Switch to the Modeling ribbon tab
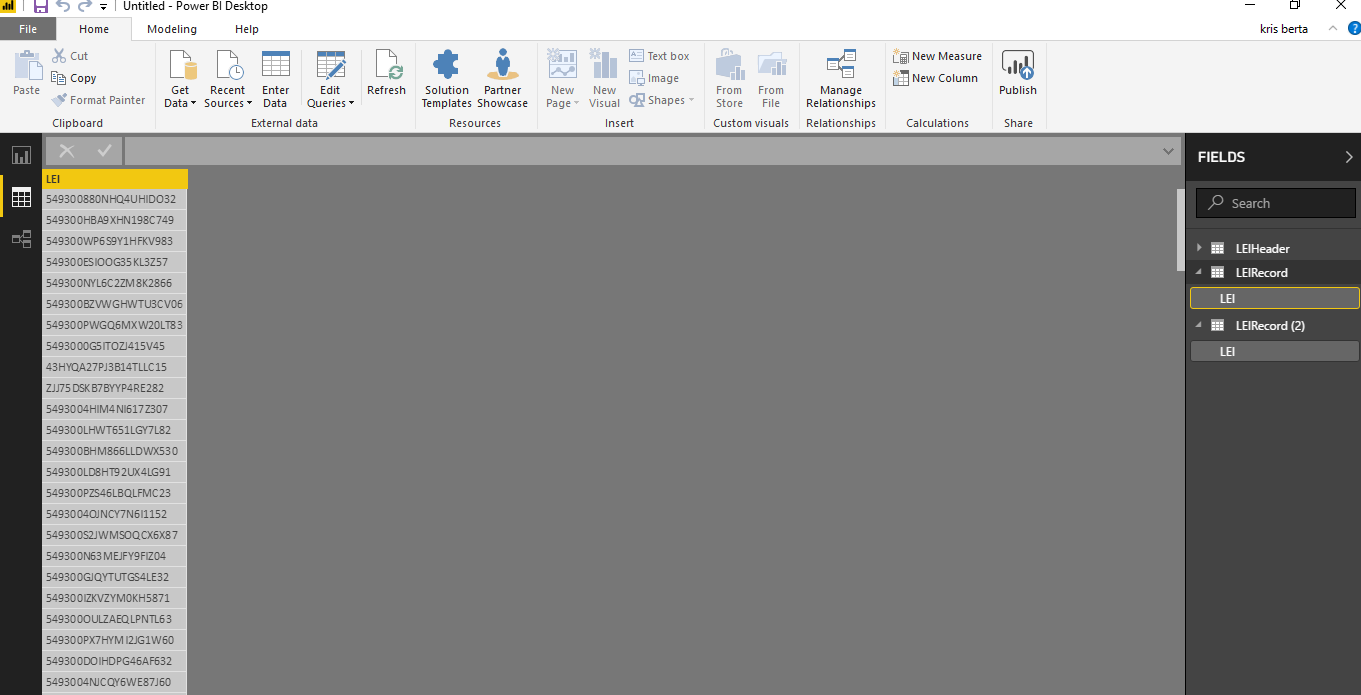The image size is (1361, 695). 172,29
